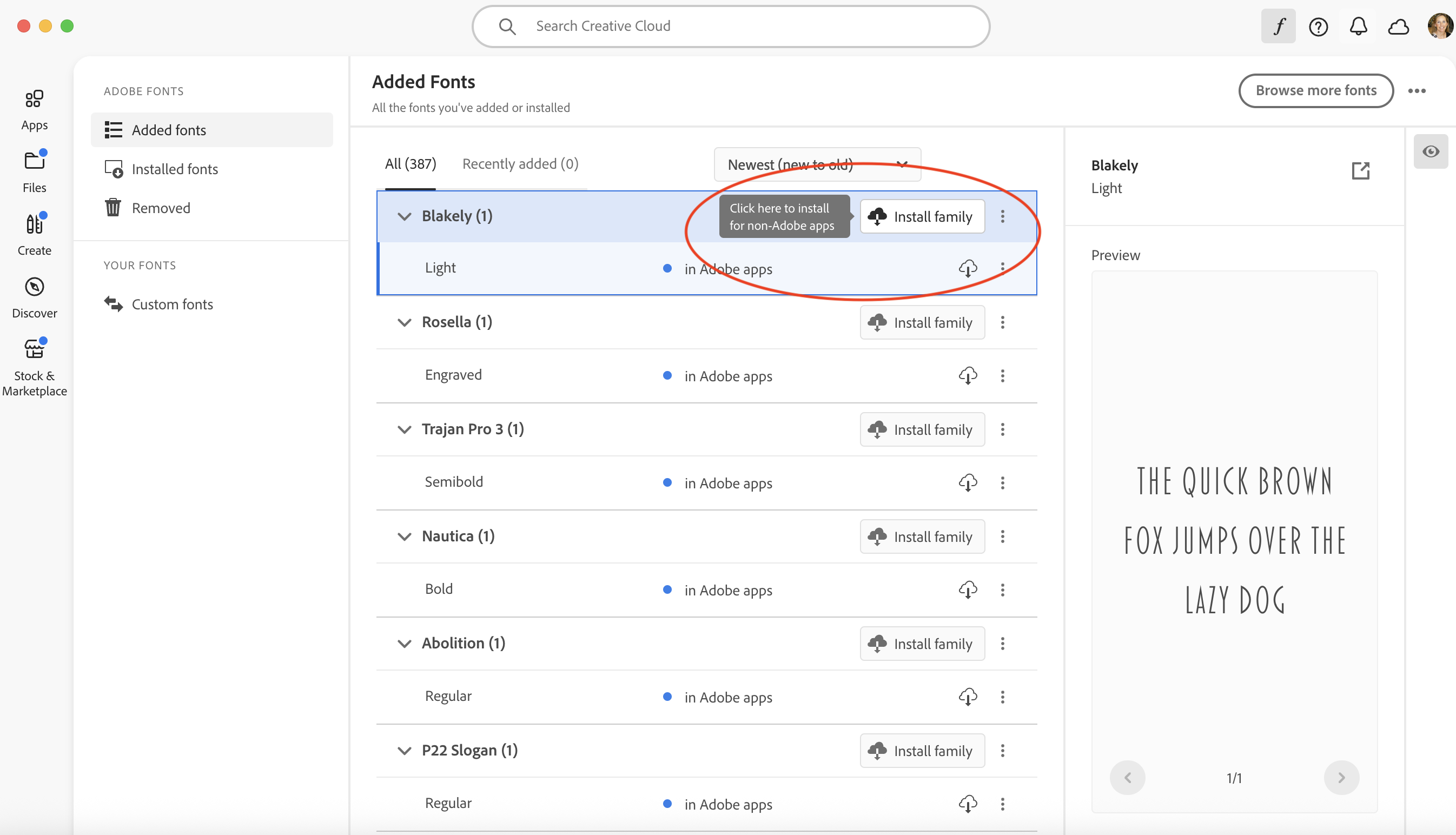1456x835 pixels.
Task: Open more options for P22 Slogan family
Action: [x=1002, y=751]
